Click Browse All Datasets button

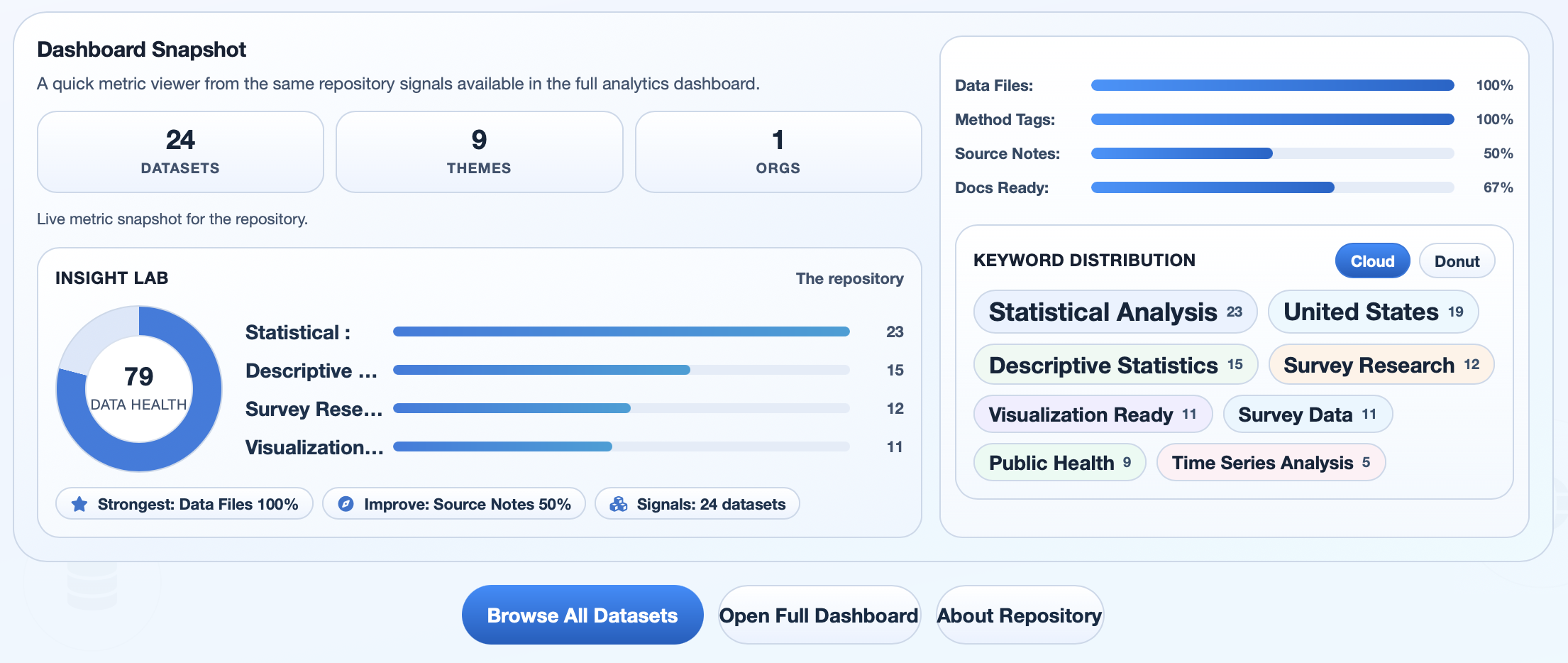point(582,615)
